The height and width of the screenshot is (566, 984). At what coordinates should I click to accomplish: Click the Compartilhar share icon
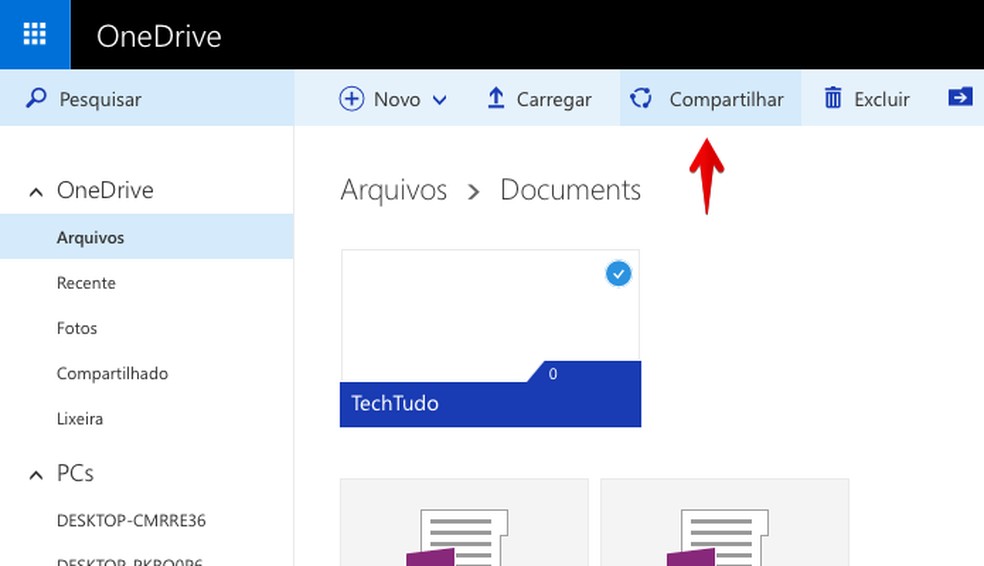(641, 98)
